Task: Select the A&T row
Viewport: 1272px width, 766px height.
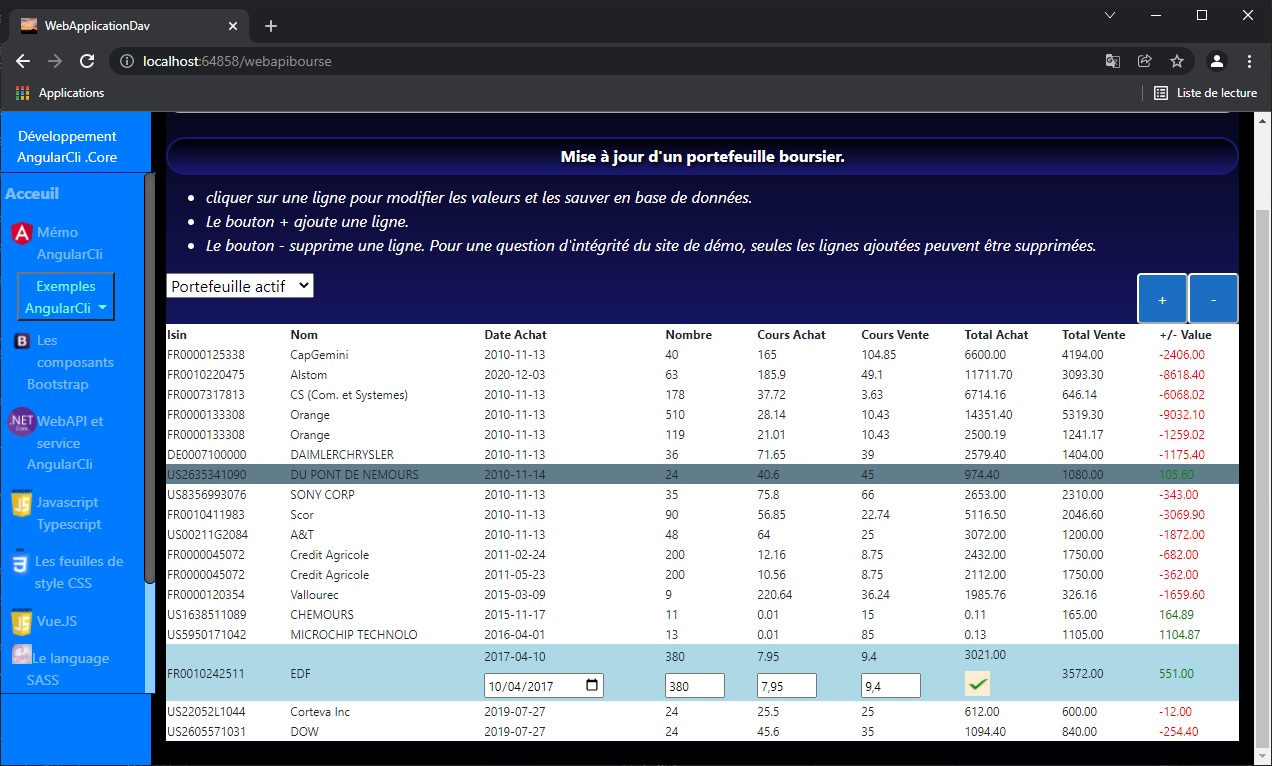Action: click(702, 535)
